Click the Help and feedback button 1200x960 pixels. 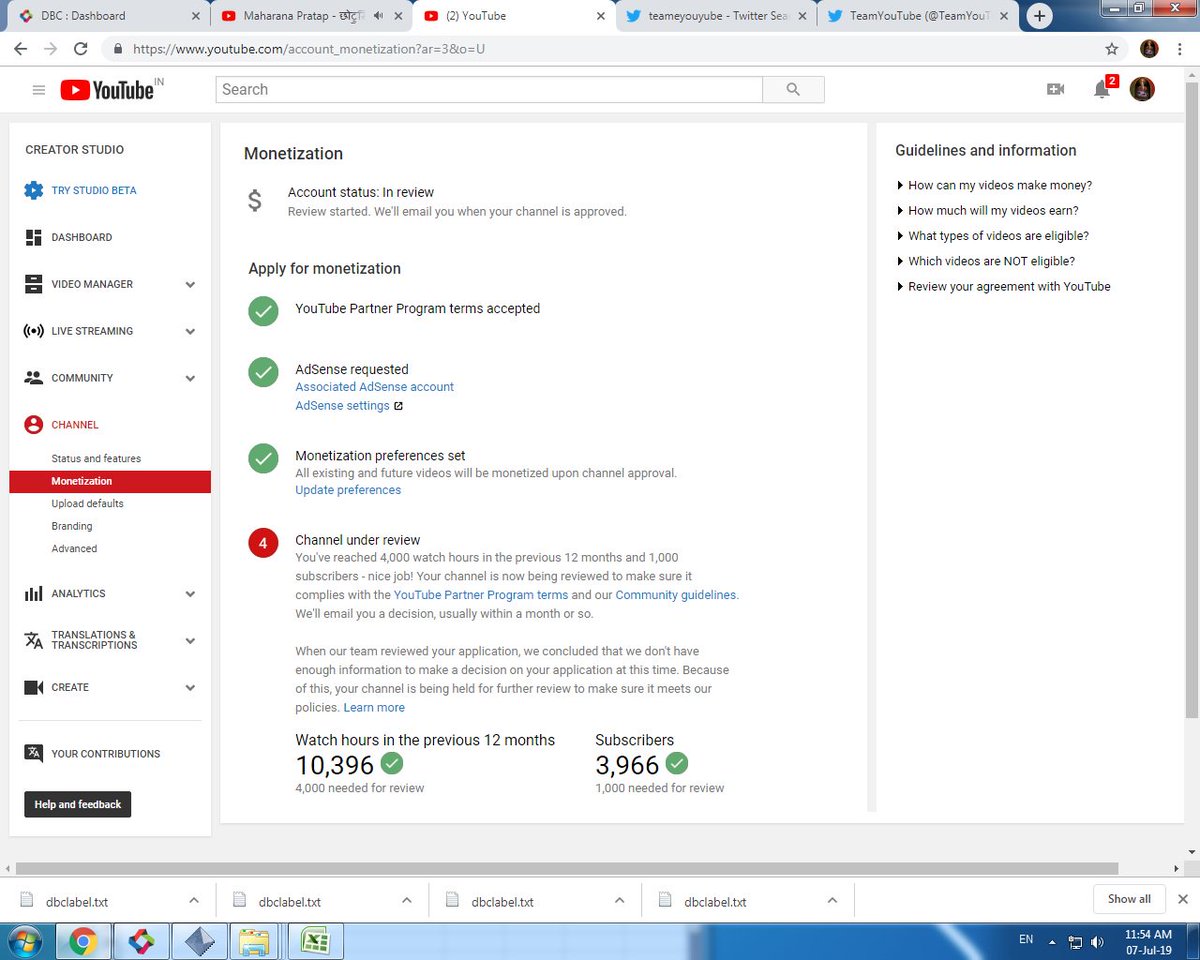click(77, 804)
